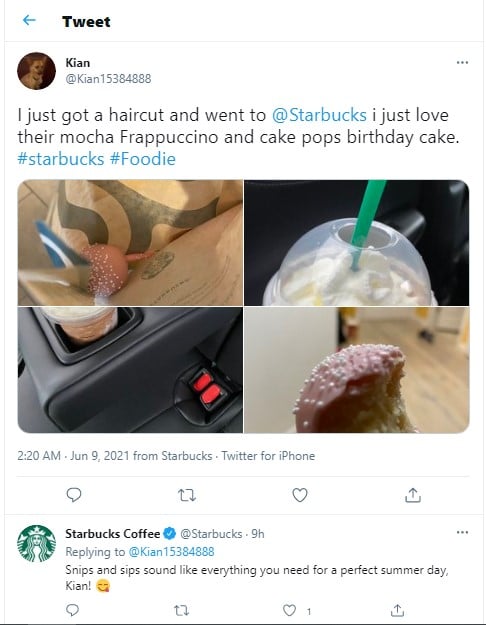View the cake pop on bag photo
Image resolution: width=486 pixels, height=625 pixels.
click(130, 243)
